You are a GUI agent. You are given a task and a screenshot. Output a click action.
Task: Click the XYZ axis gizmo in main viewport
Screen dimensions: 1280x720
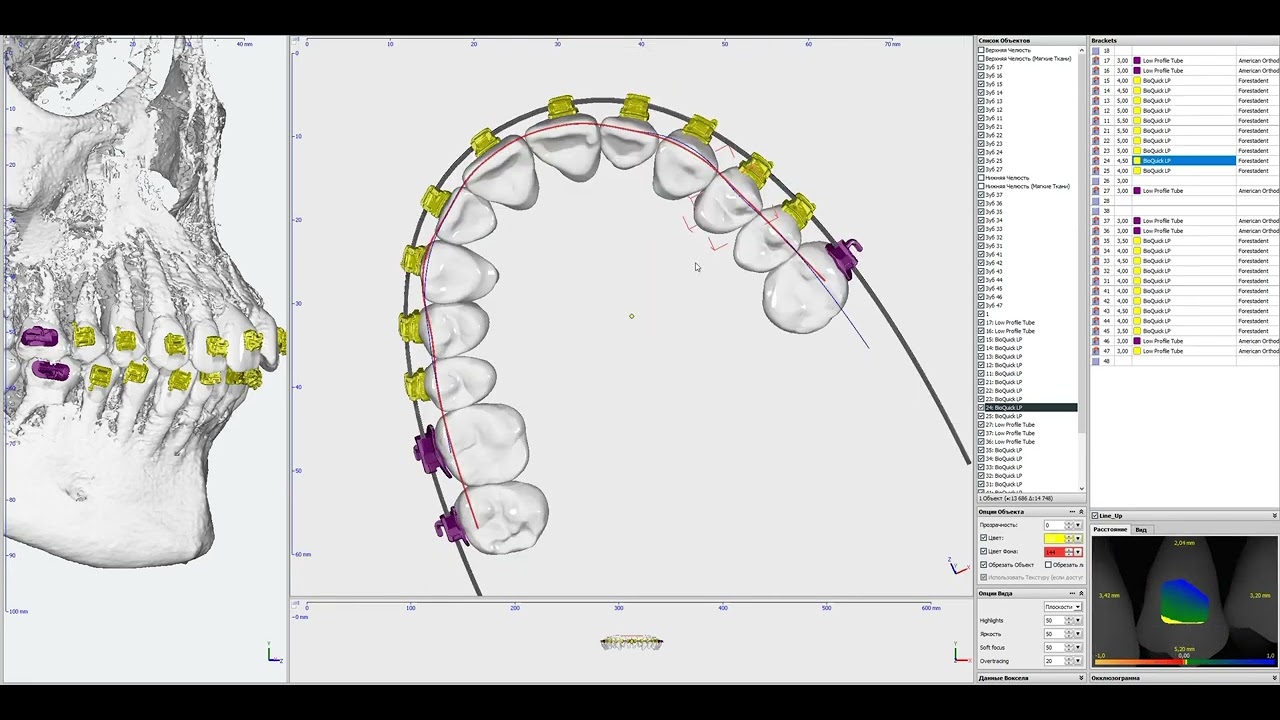[958, 567]
